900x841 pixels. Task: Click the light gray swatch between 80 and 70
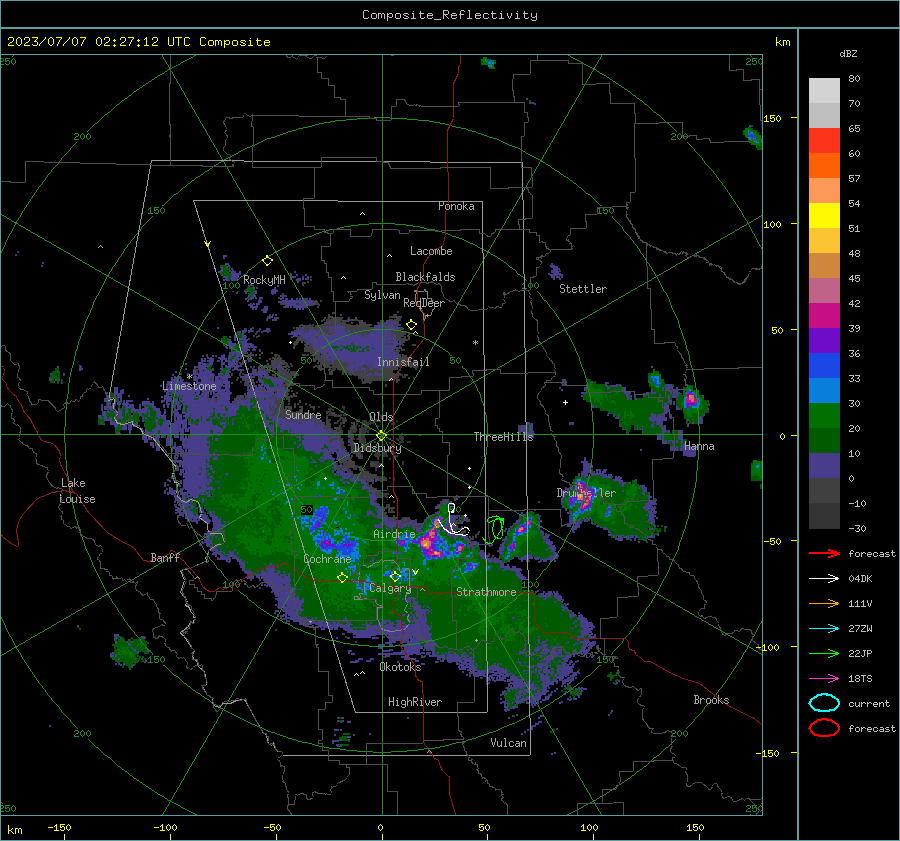pyautogui.click(x=824, y=90)
